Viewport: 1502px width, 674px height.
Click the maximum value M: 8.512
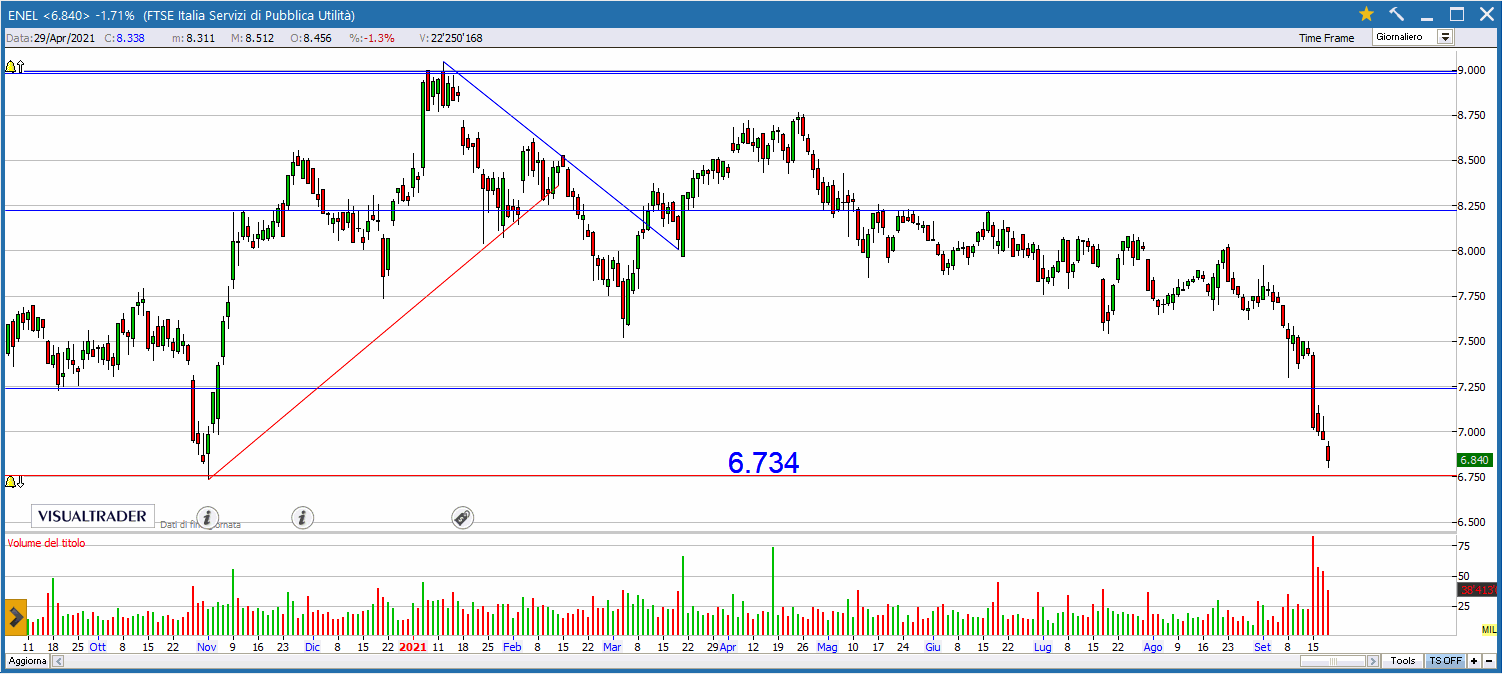(x=252, y=38)
